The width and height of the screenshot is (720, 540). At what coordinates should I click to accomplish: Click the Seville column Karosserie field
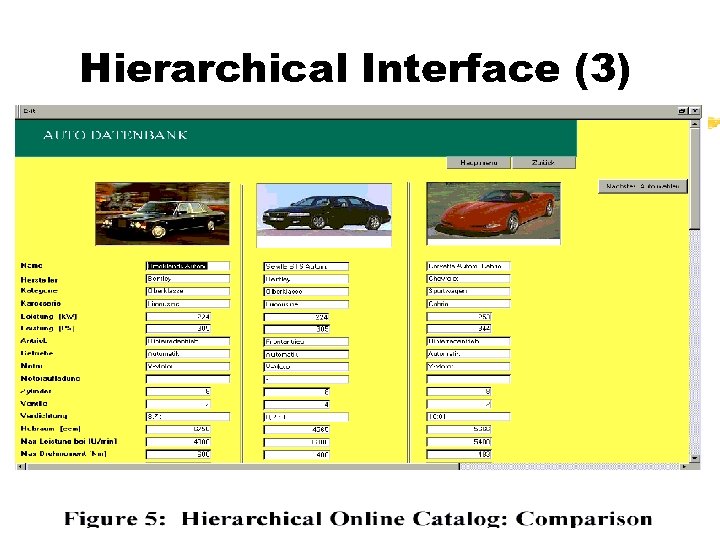(306, 304)
